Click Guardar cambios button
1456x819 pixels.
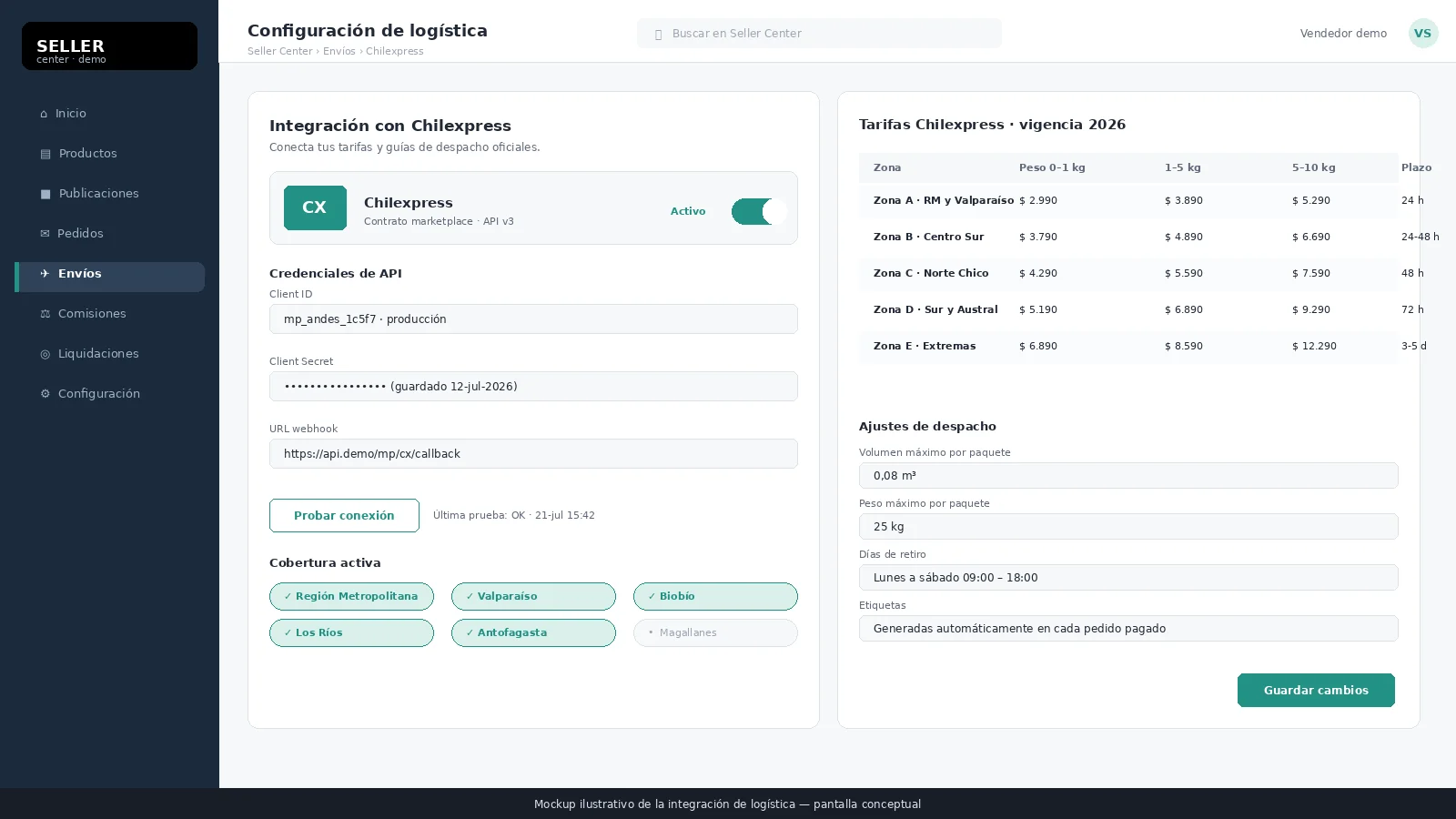click(1316, 690)
